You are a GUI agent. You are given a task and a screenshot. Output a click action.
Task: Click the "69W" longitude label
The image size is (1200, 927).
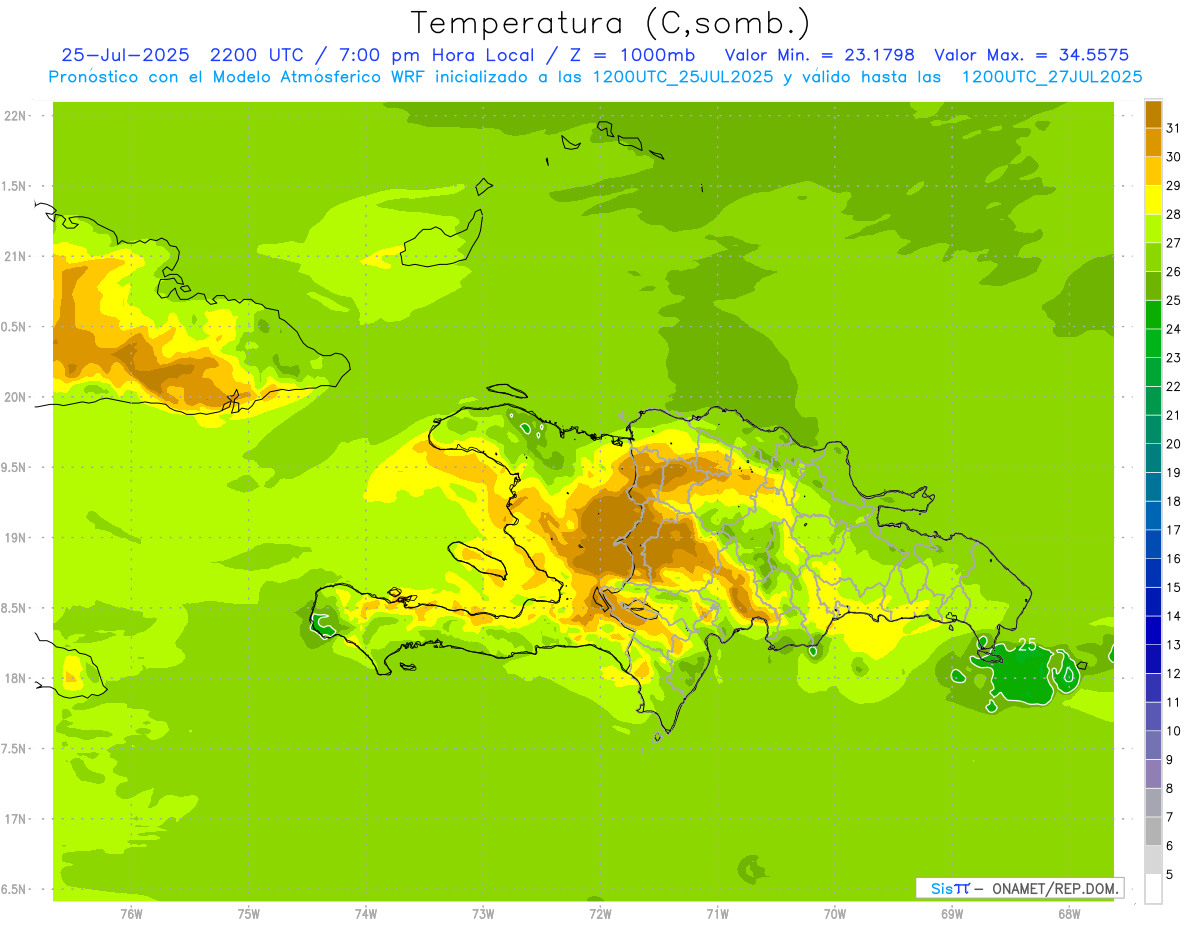pos(952,913)
